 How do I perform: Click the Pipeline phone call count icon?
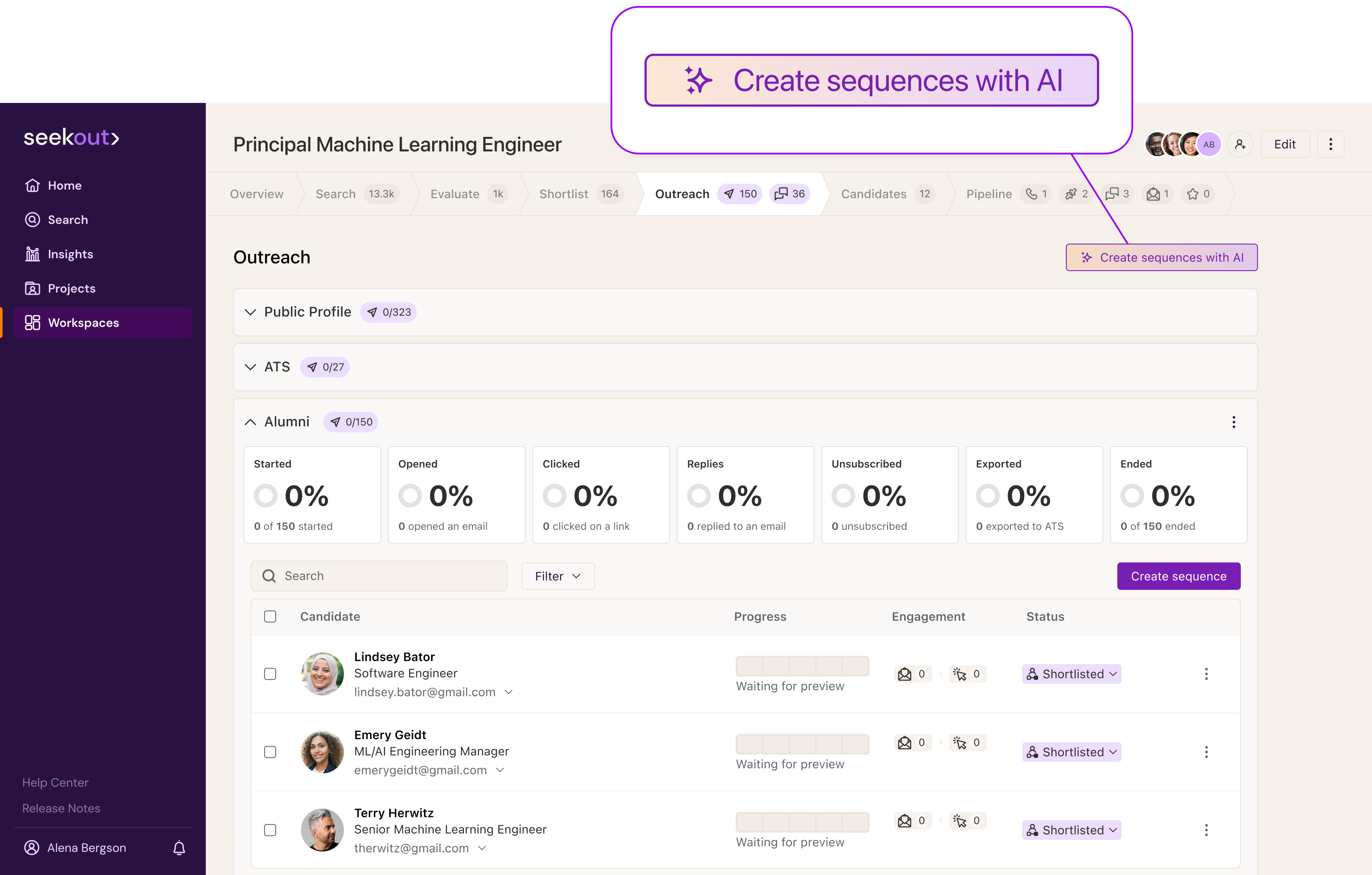coord(1031,194)
